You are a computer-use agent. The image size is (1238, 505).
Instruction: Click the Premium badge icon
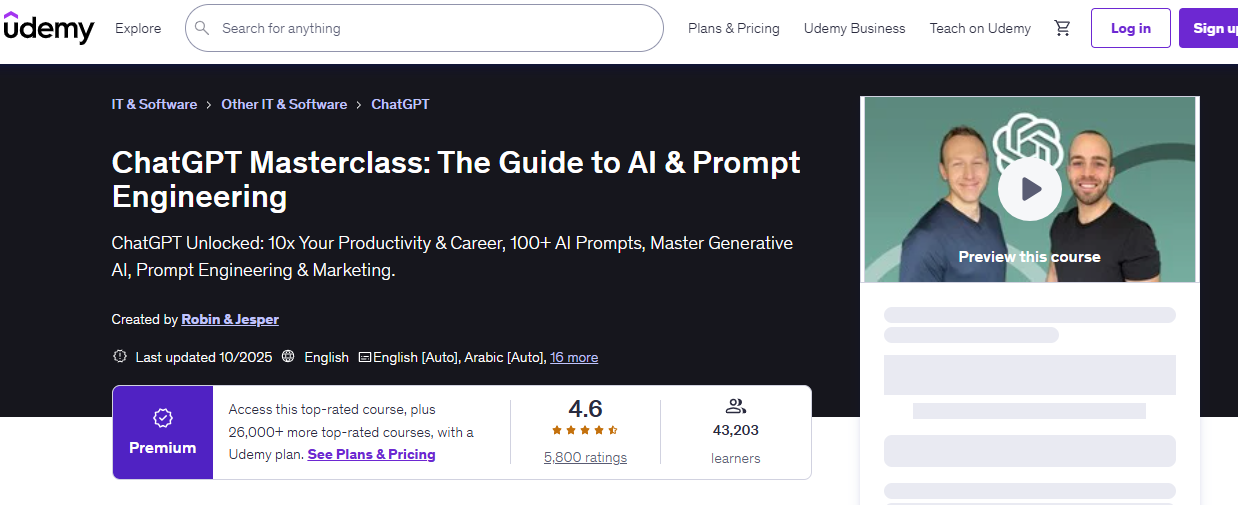point(162,417)
